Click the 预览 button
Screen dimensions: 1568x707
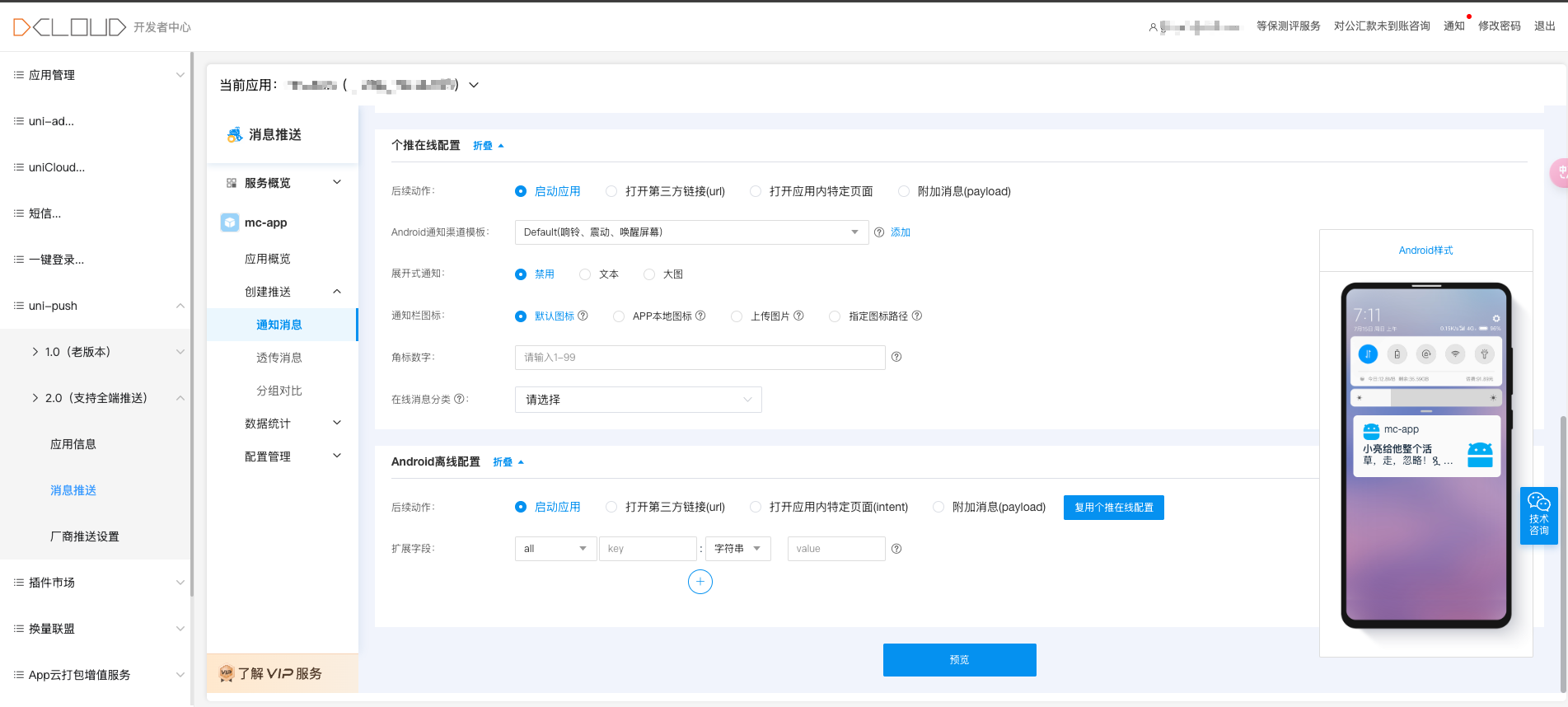[x=959, y=660]
